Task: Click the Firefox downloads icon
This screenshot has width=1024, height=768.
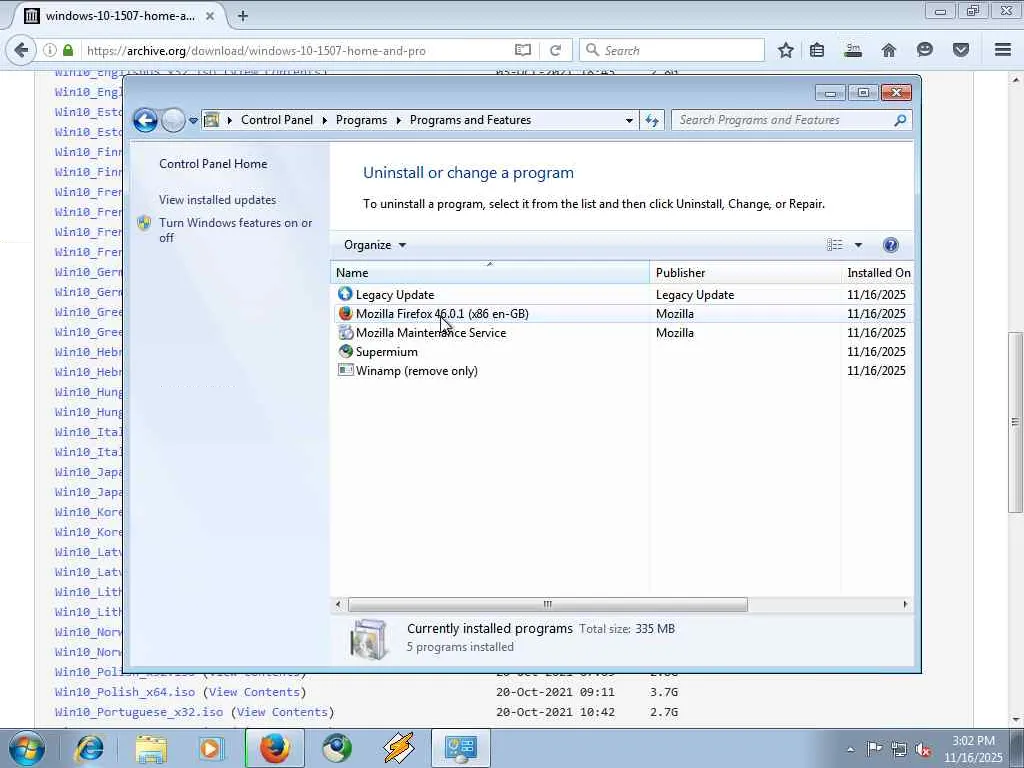Action: pos(853,50)
